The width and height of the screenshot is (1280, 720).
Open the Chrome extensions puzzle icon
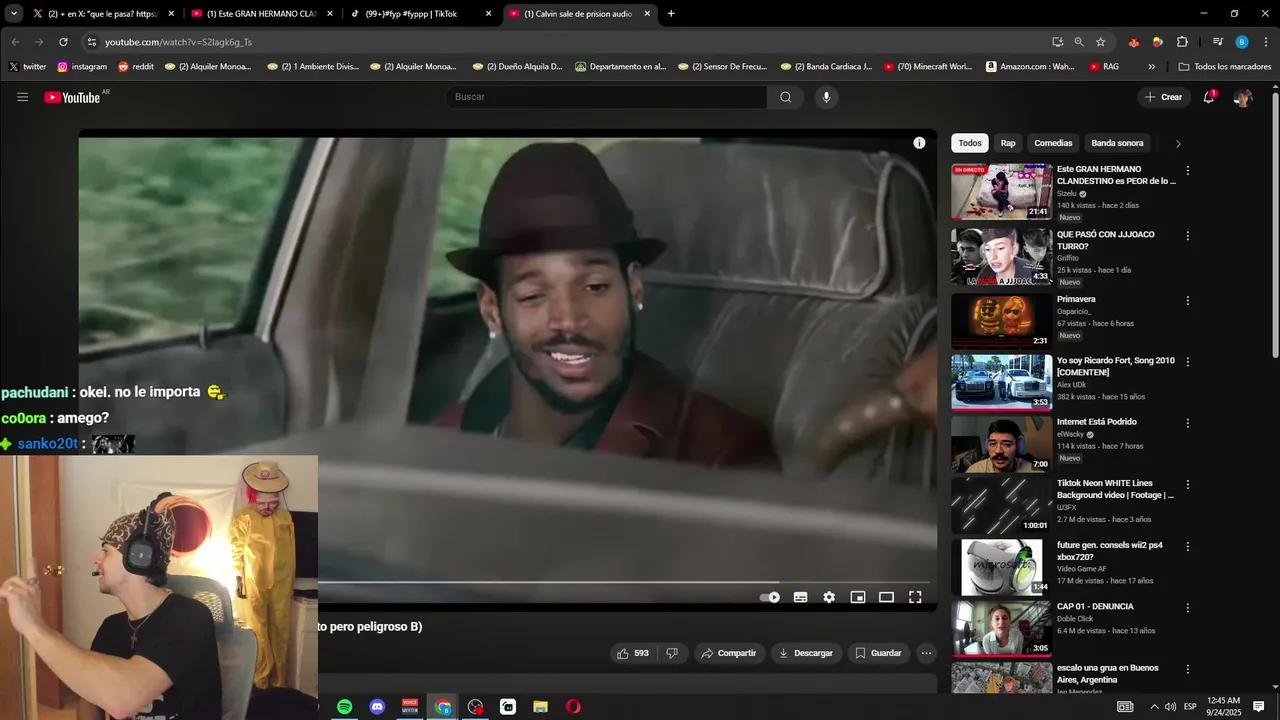(1182, 42)
